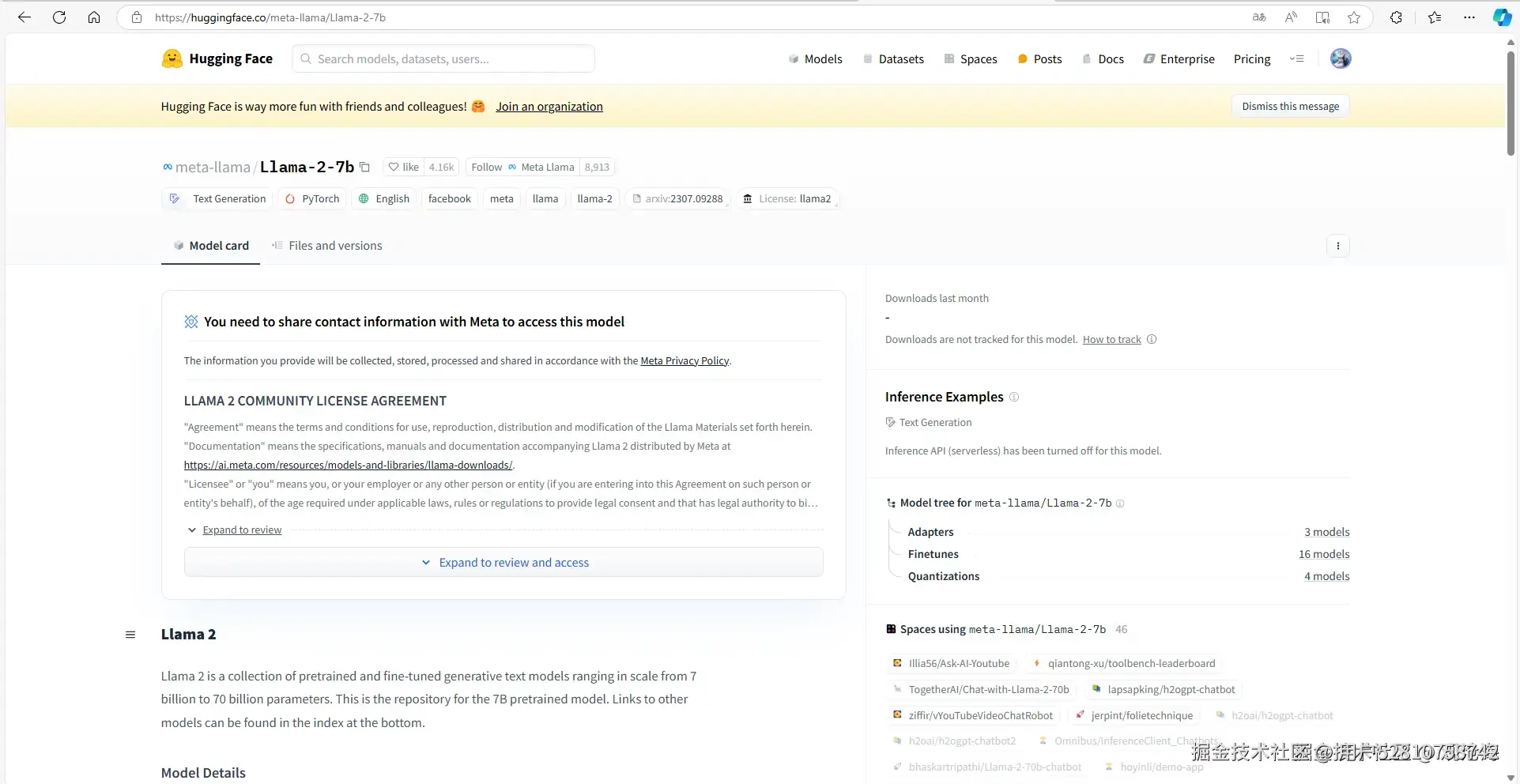Open the Illia56/Ask-AI-Youtube space
Screen dimensions: 1520x784
click(x=951, y=664)
